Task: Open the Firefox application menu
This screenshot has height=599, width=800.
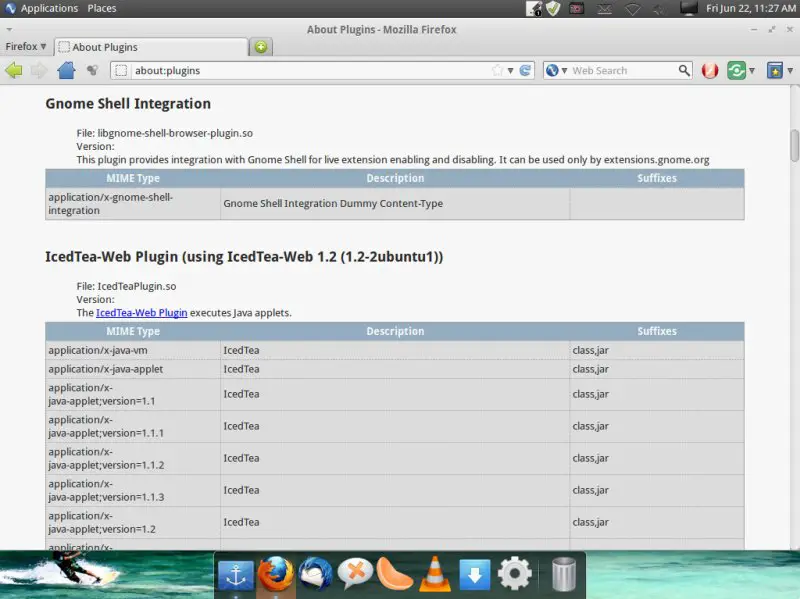Action: point(26,46)
